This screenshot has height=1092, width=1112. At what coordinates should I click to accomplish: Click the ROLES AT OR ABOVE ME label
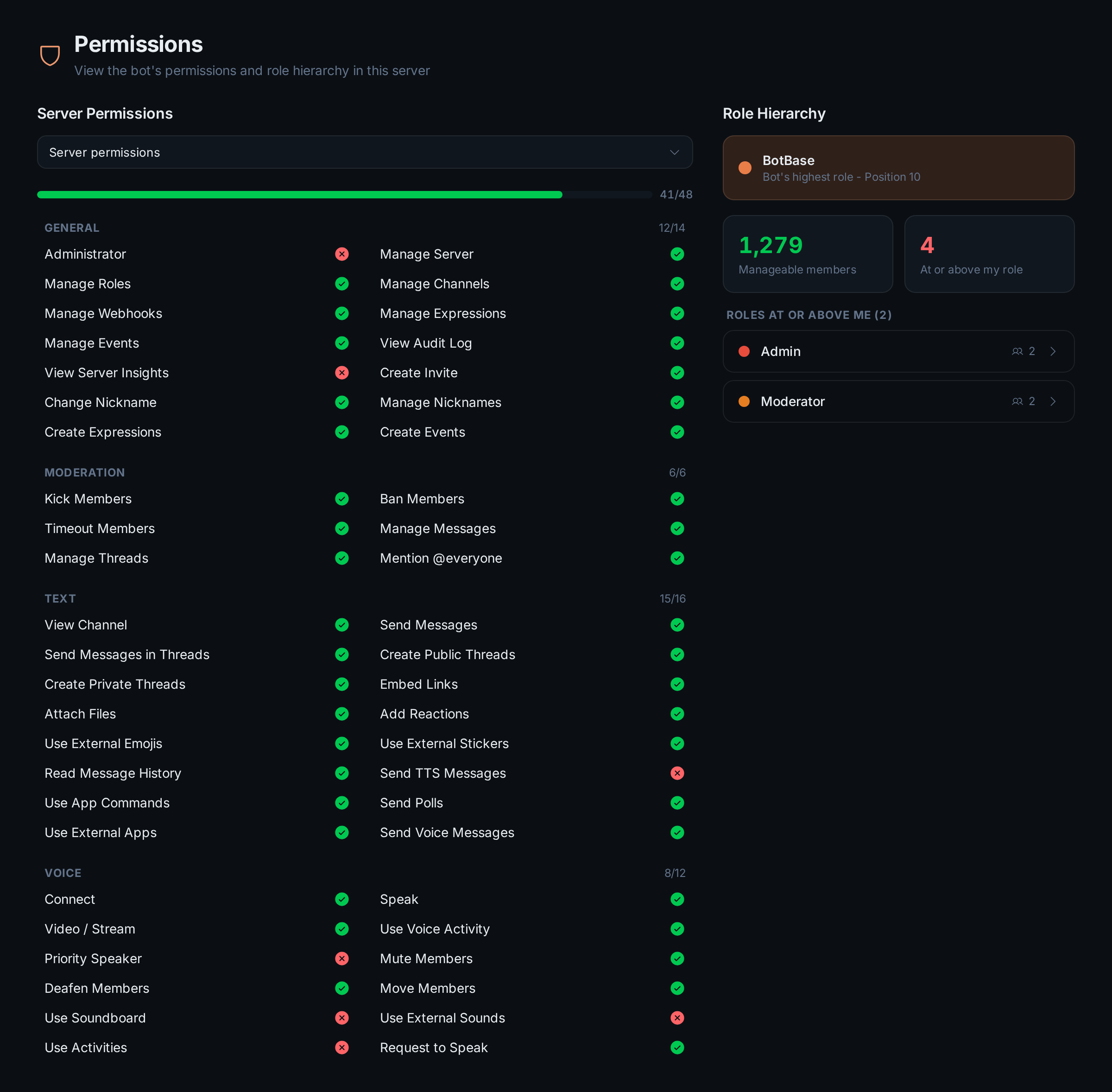point(809,315)
